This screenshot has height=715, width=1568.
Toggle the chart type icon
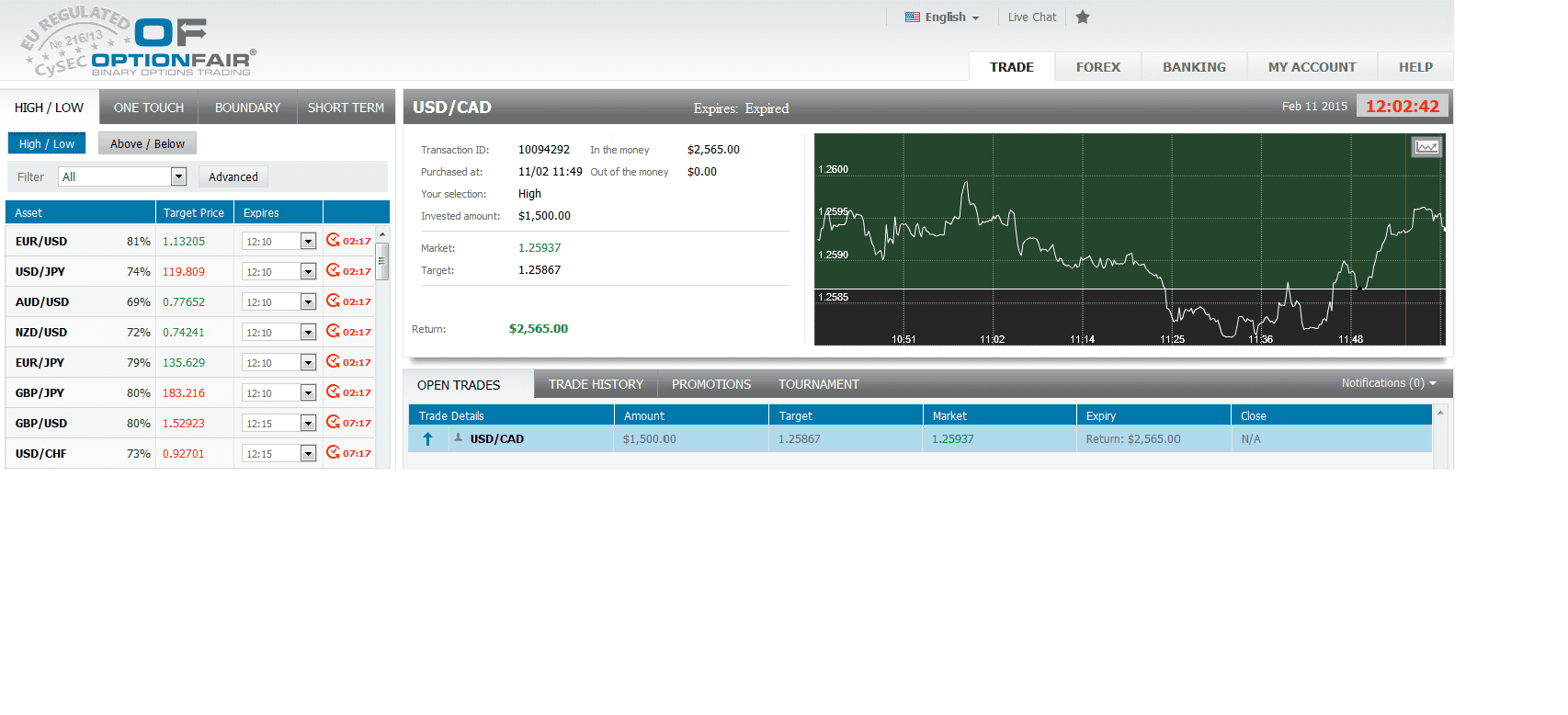1426,147
